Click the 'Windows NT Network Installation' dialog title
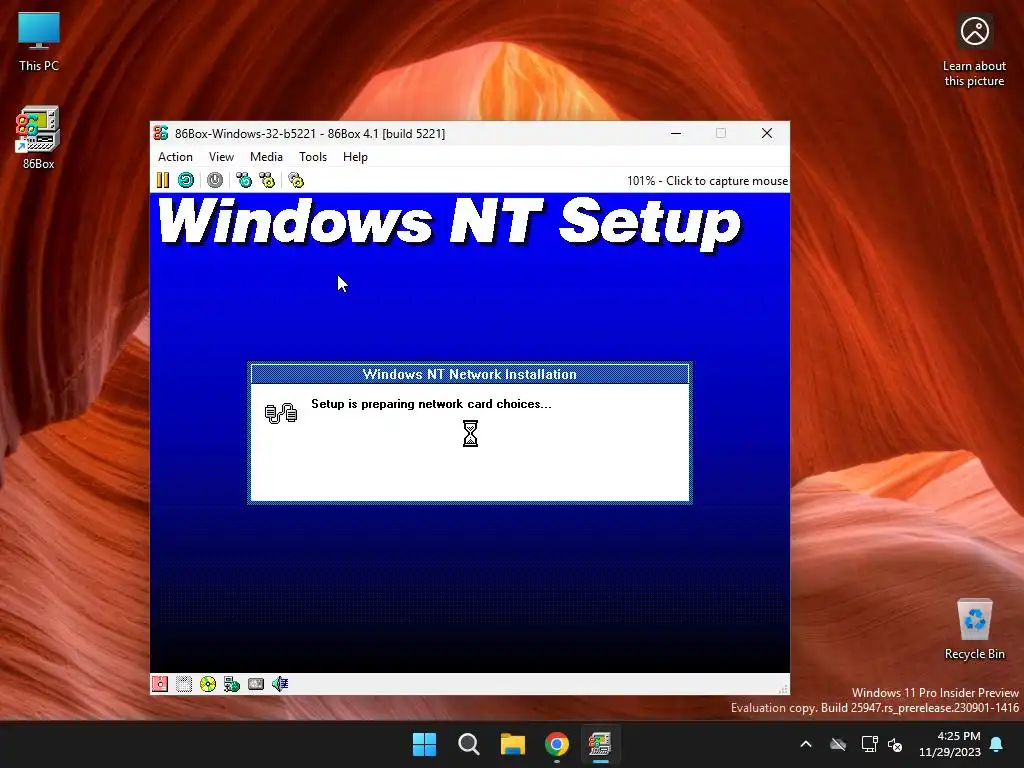The width and height of the screenshot is (1024, 768). (x=470, y=374)
